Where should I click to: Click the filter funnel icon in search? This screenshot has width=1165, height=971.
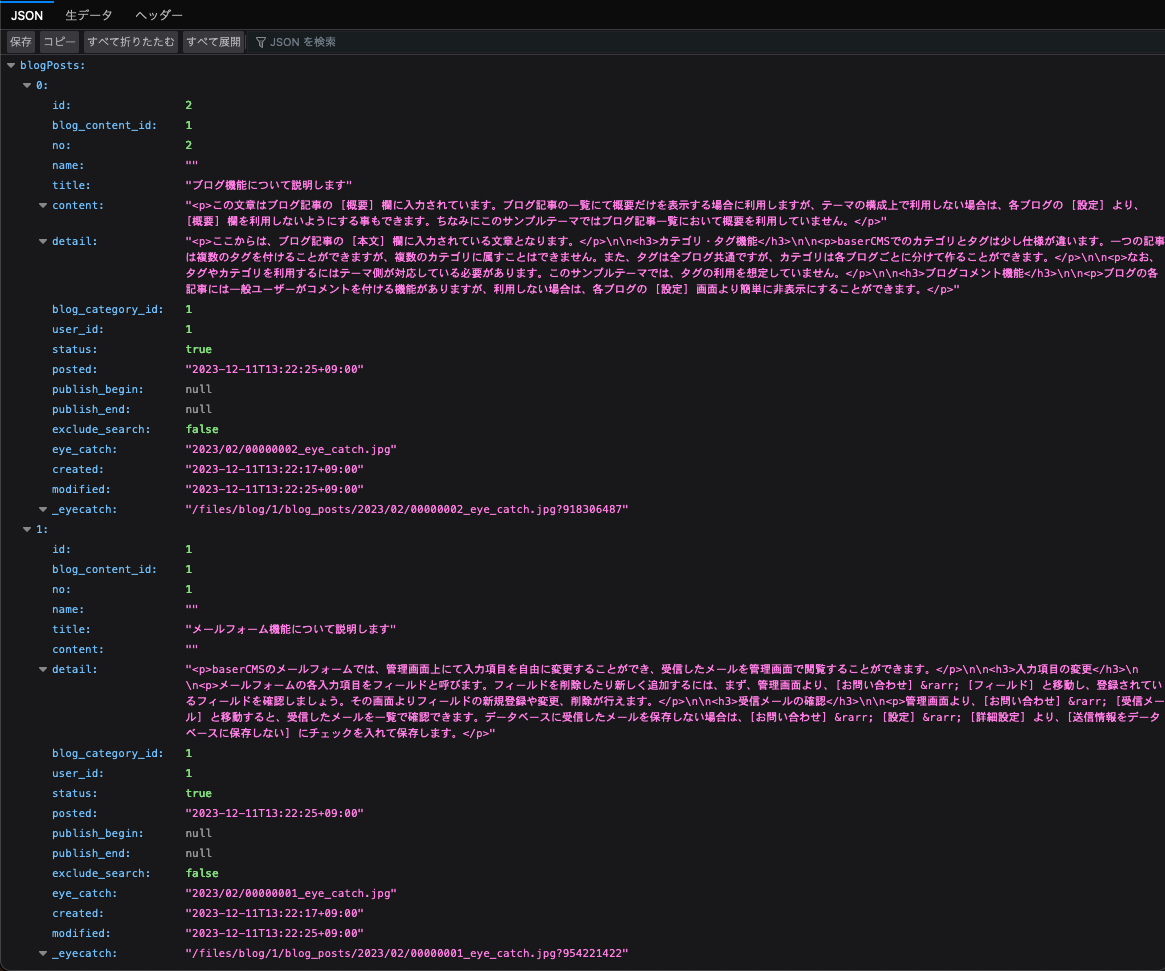pyautogui.click(x=261, y=42)
